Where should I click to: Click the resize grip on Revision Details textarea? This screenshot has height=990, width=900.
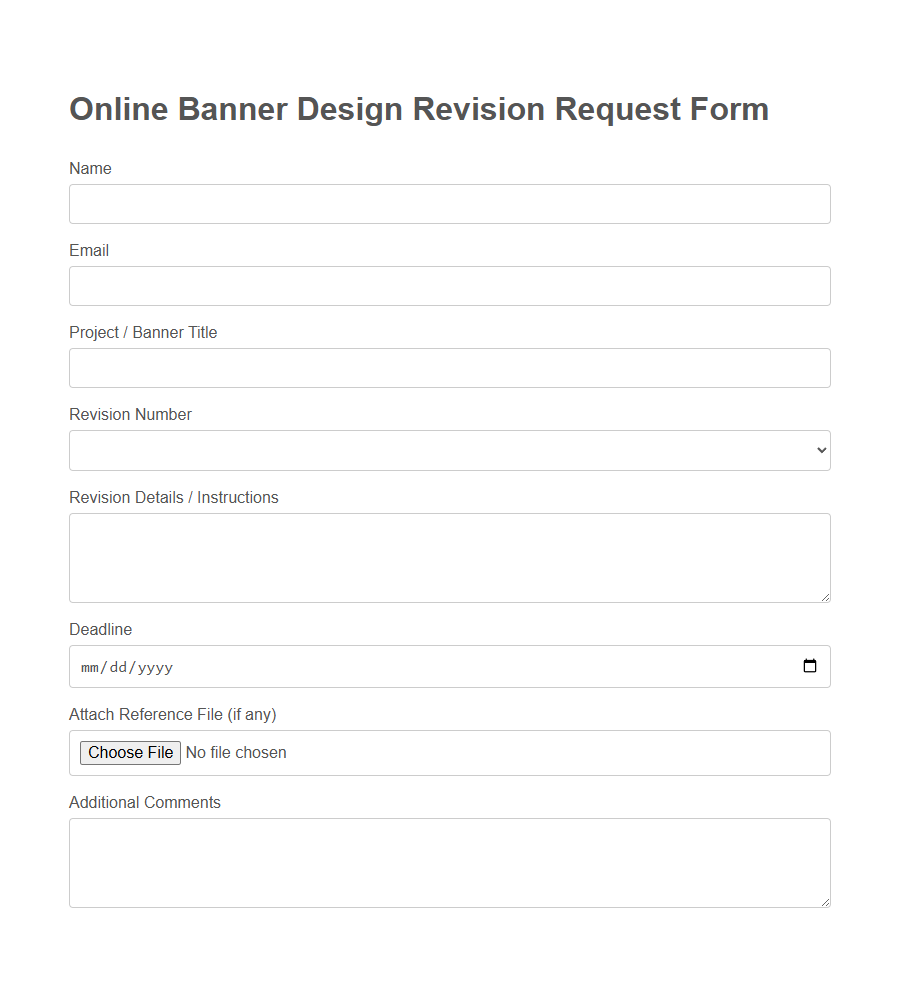coord(825,597)
